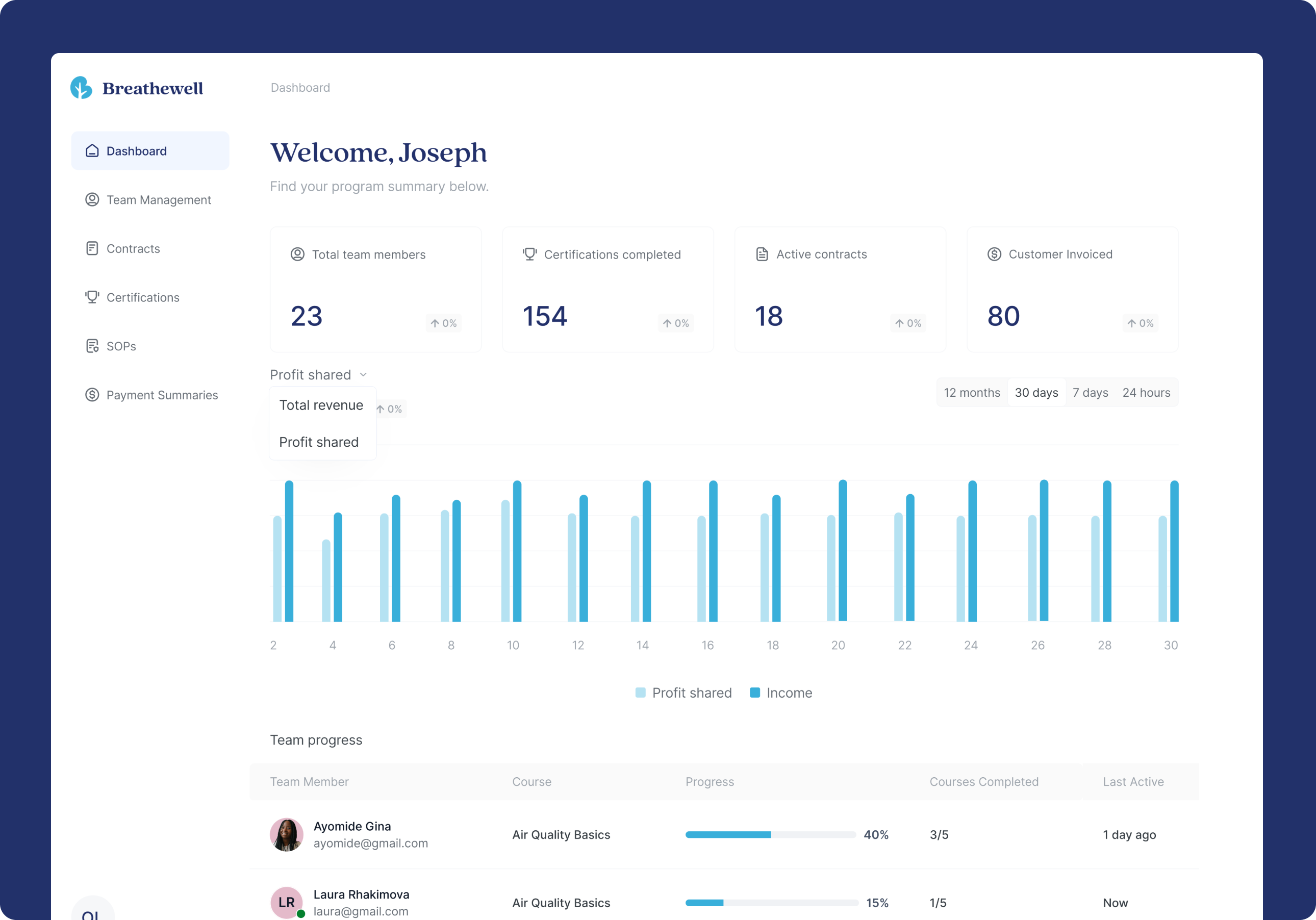Sort by the Course column header
The height and width of the screenshot is (920, 1316).
(532, 781)
